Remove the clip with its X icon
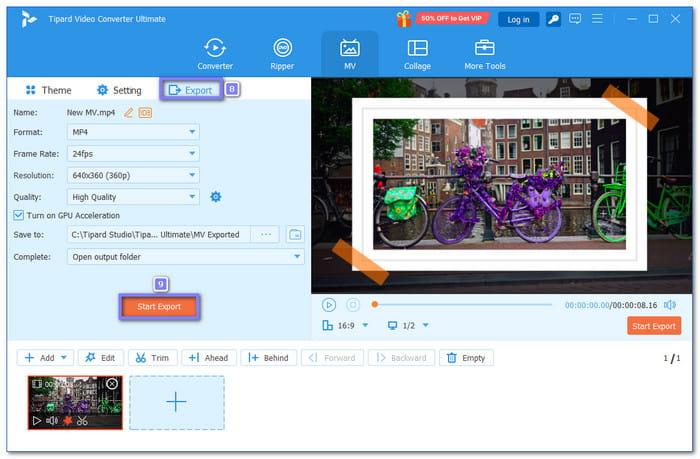Screen dimensions: 700x459 [x=112, y=384]
